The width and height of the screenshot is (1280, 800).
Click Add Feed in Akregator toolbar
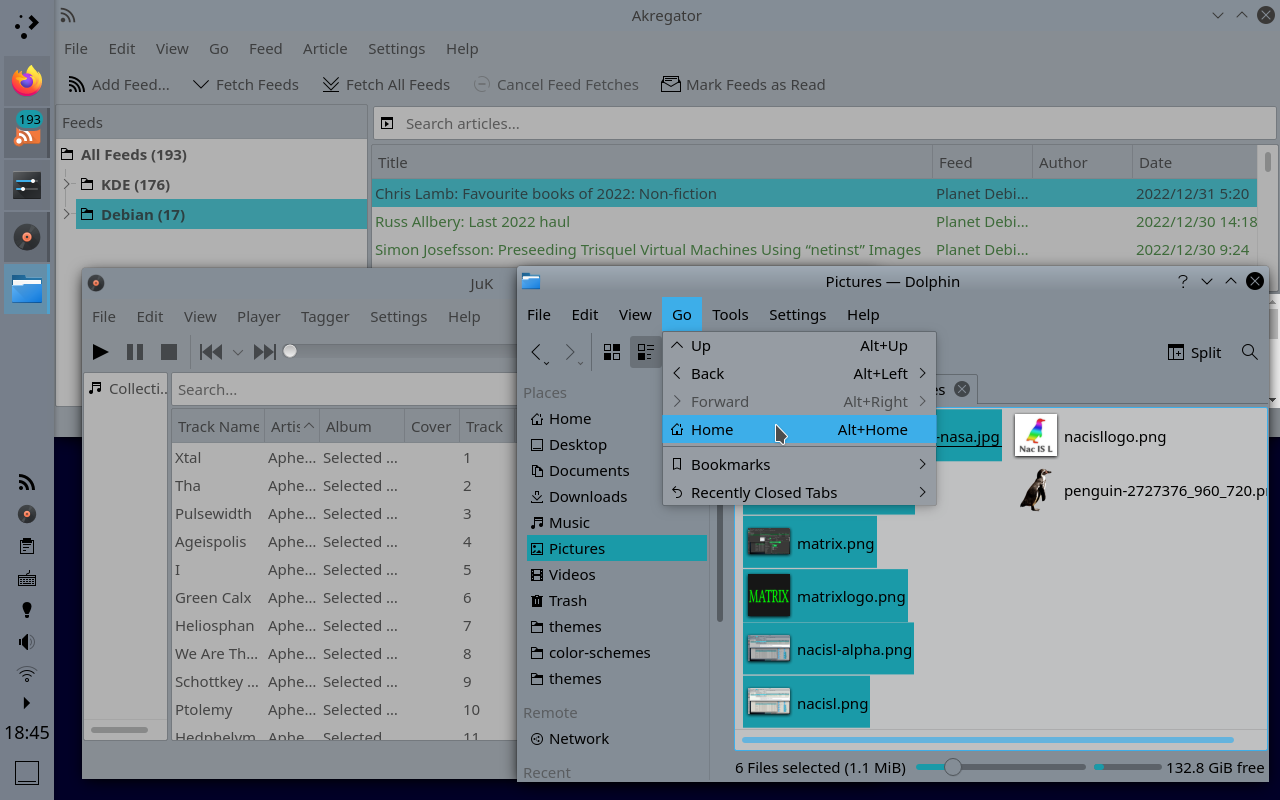tap(119, 85)
